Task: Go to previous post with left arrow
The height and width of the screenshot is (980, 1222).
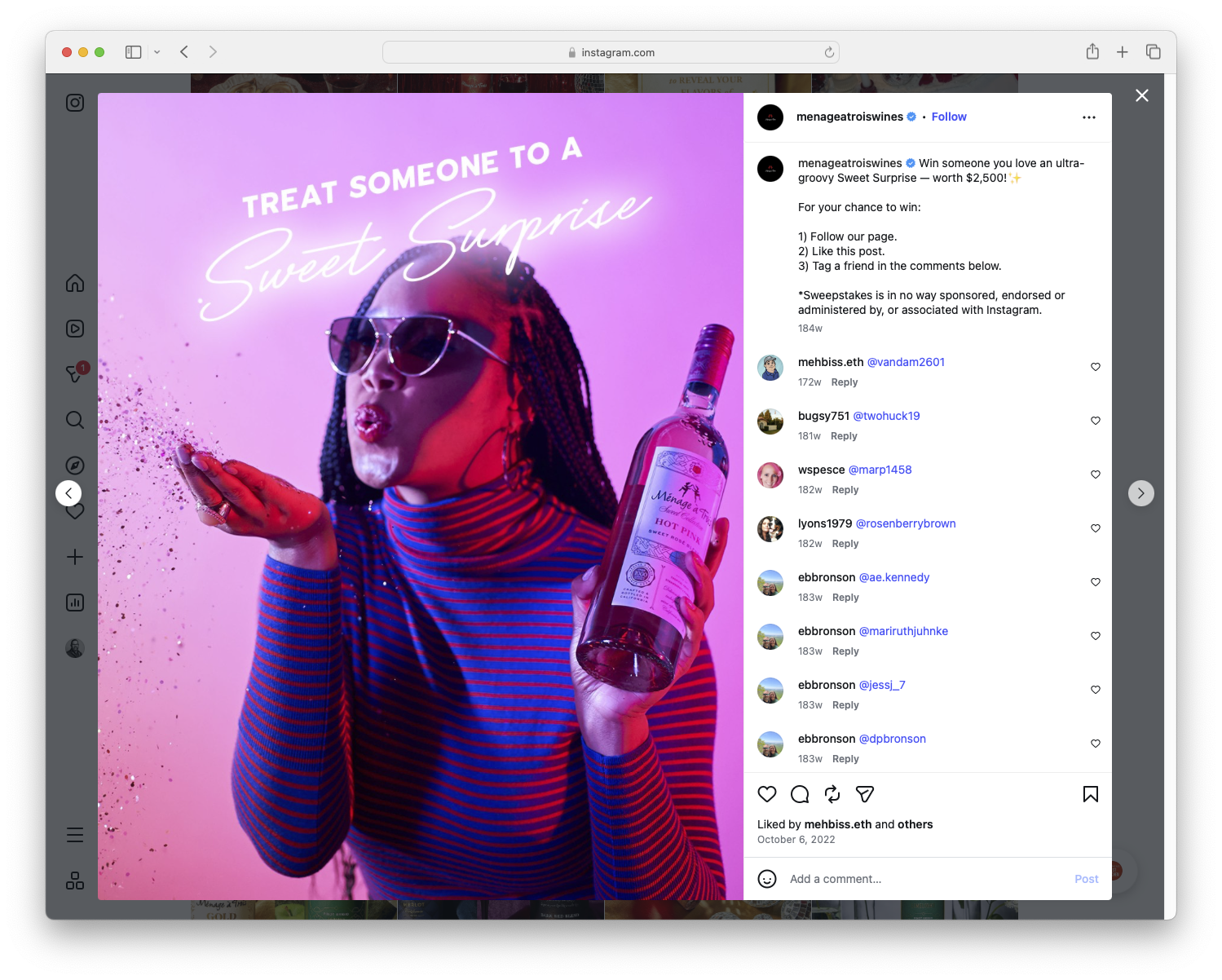Action: tap(68, 493)
